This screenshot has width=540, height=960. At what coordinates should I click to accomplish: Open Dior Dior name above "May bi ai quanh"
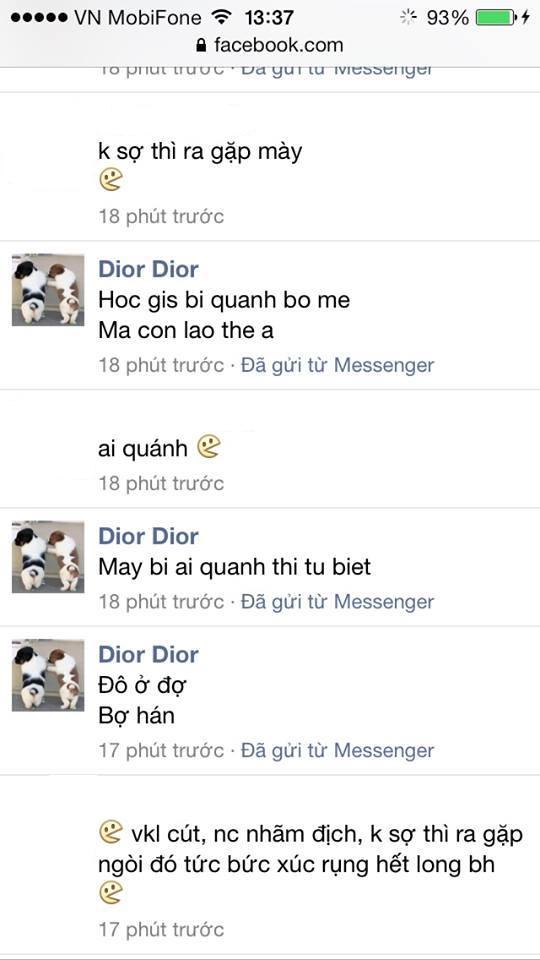tap(149, 536)
